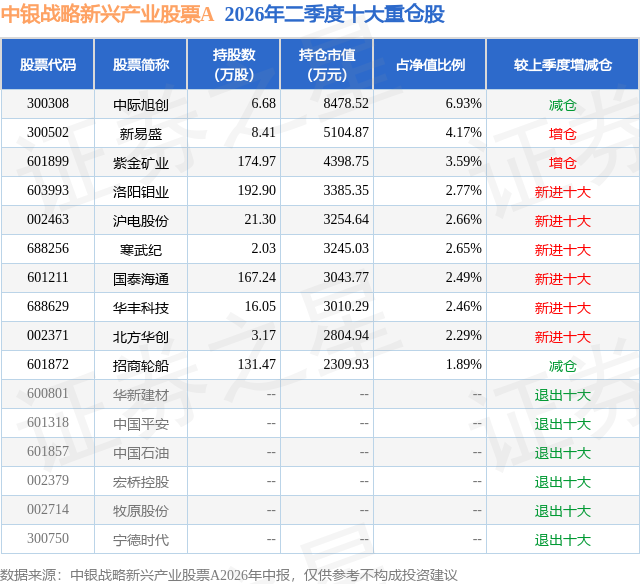Select greyed stock 中国平安
The image size is (640, 584).
tap(141, 424)
